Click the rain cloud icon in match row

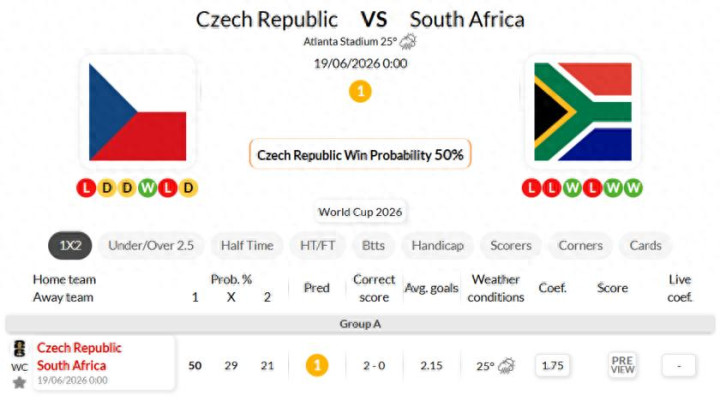pos(506,366)
